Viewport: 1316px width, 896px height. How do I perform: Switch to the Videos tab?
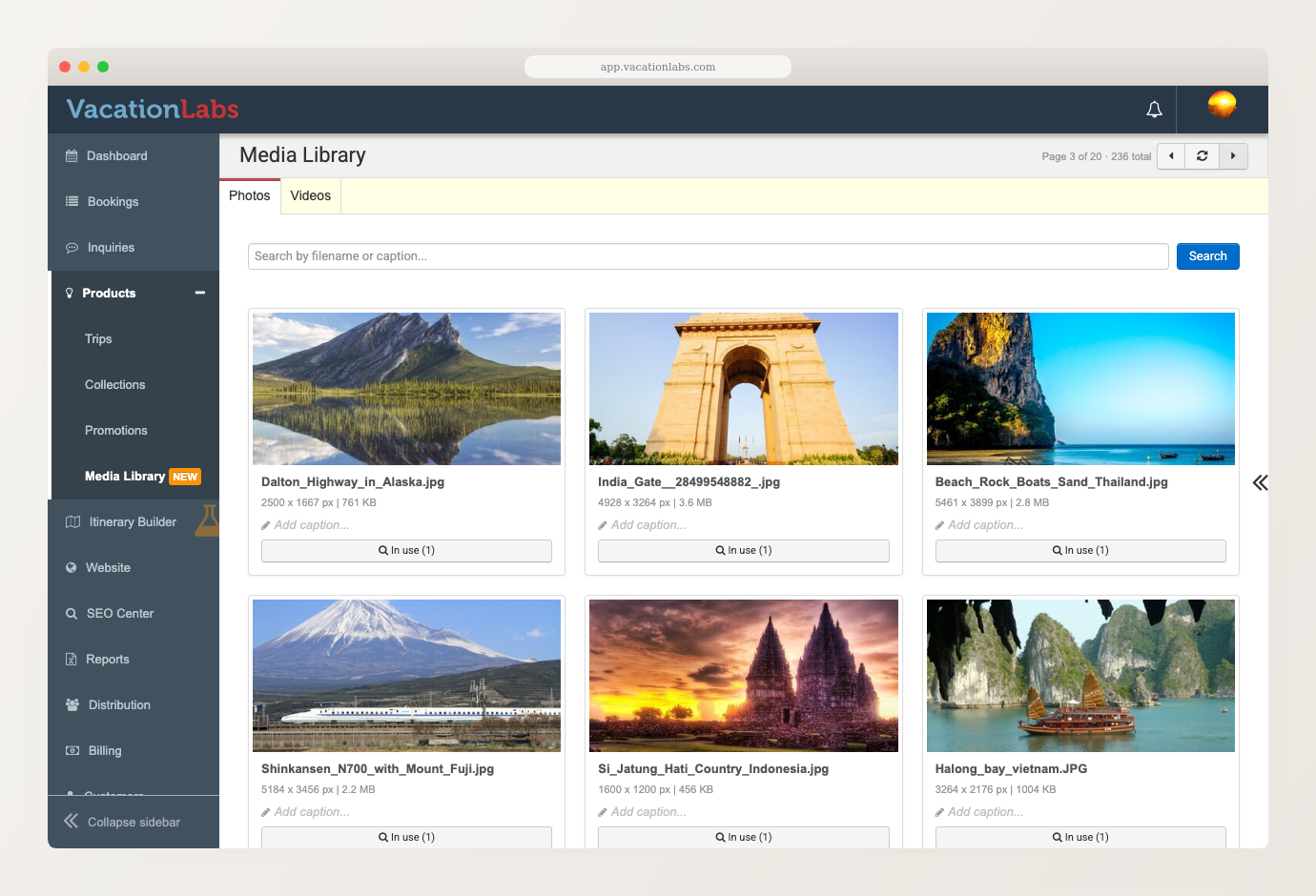311,195
